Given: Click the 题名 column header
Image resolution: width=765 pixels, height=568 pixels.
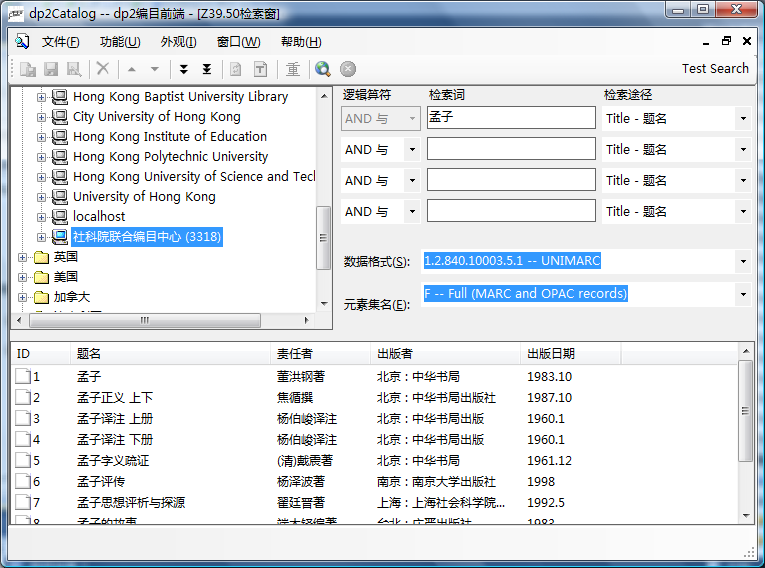Looking at the screenshot, I should pos(170,354).
